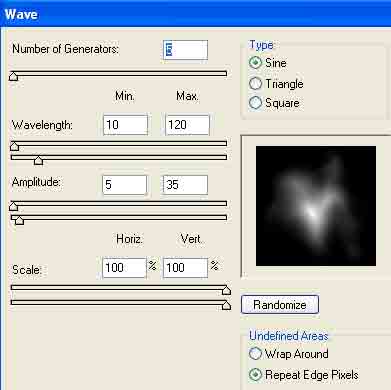391x390 pixels.
Task: Click the 'Wavelength:' label
Action: (42, 125)
